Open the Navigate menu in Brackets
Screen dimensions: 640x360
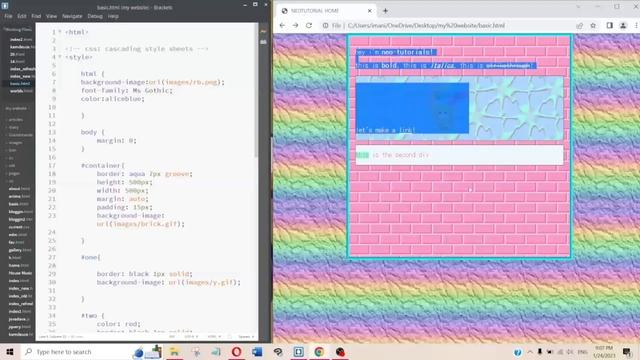pyautogui.click(x=72, y=16)
